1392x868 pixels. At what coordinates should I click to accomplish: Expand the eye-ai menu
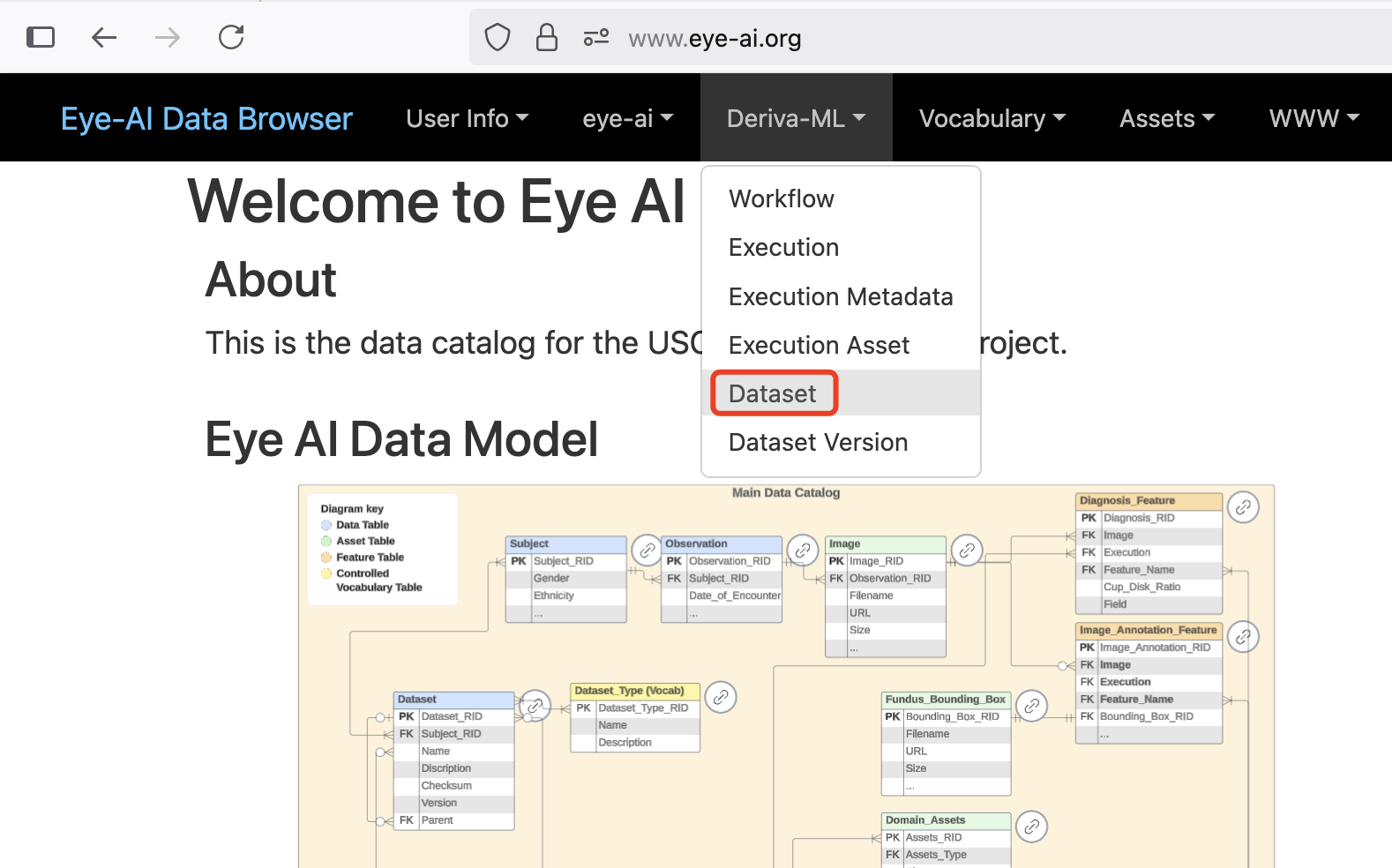point(627,118)
